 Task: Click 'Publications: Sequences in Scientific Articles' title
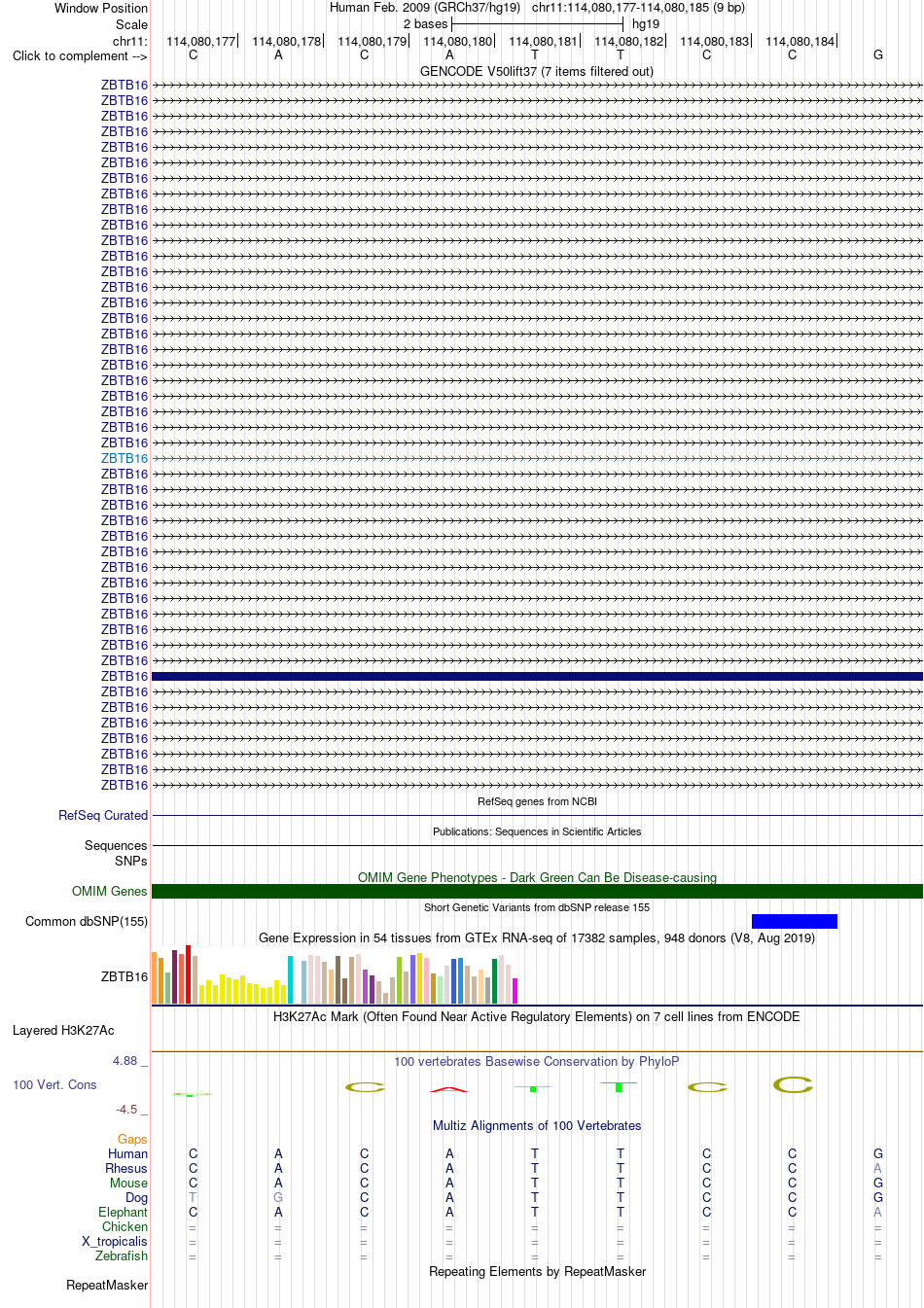537,831
